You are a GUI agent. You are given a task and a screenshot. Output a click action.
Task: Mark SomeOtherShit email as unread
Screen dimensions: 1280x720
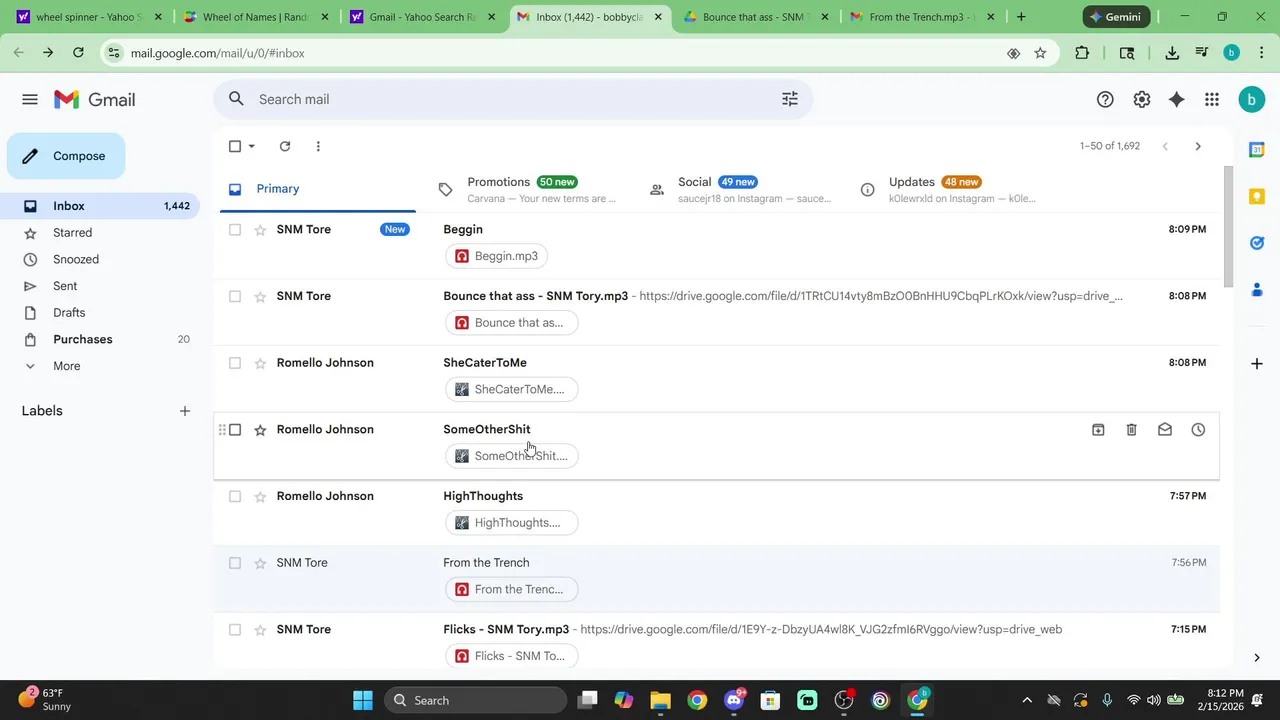click(1165, 429)
